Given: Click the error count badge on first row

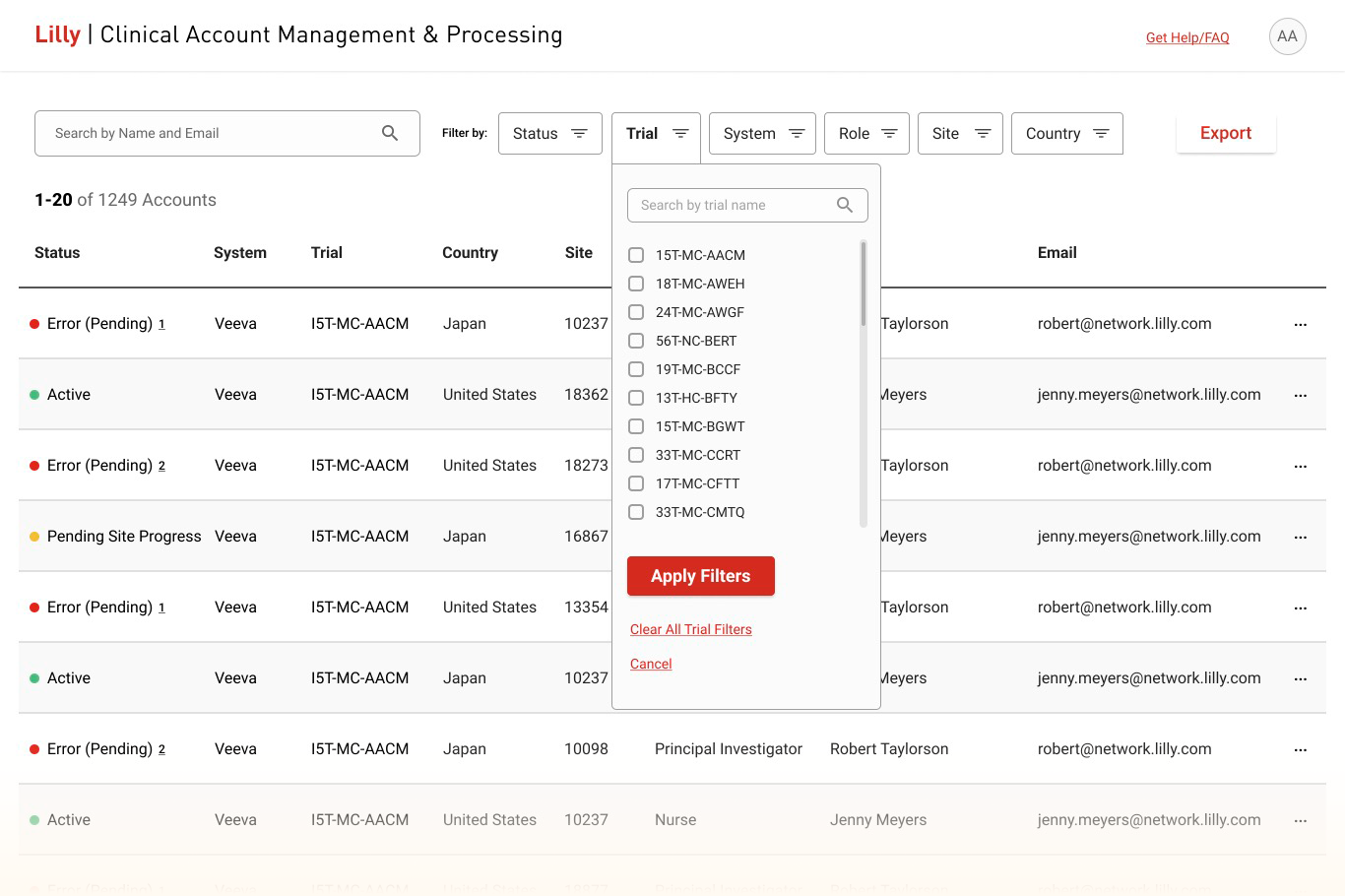Looking at the screenshot, I should (x=161, y=324).
